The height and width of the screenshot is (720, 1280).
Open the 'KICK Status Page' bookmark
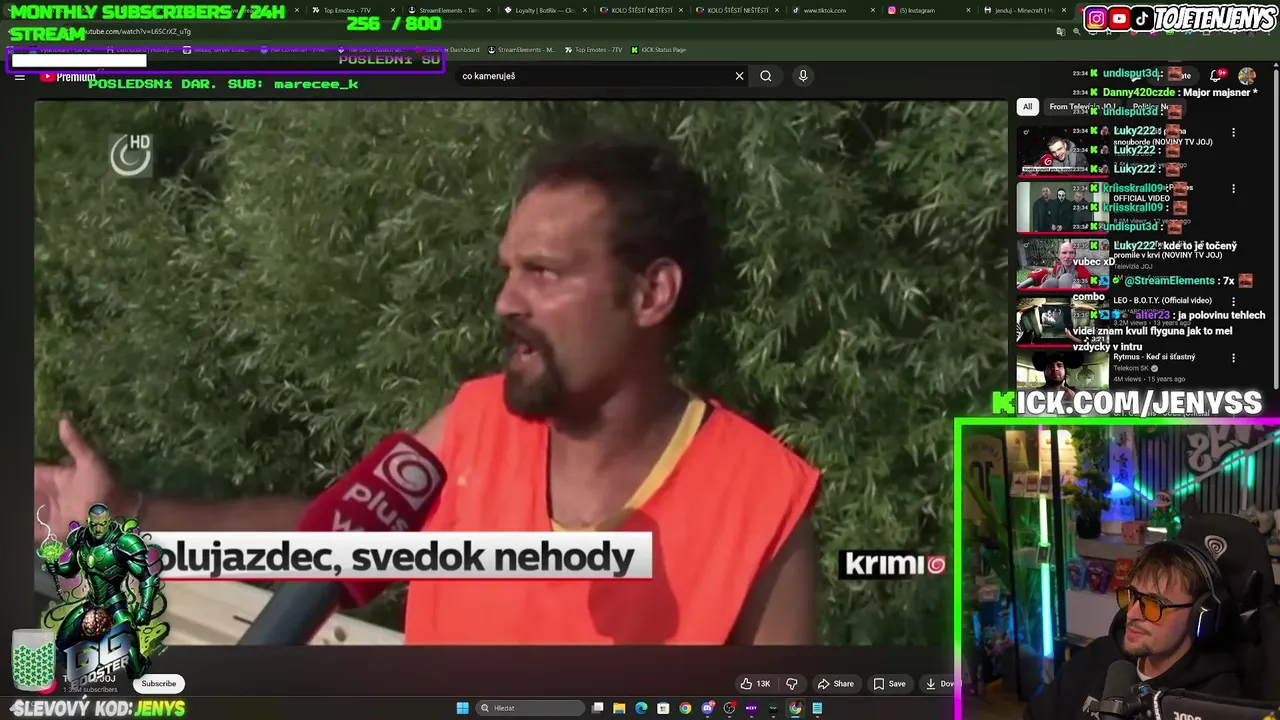coord(657,50)
